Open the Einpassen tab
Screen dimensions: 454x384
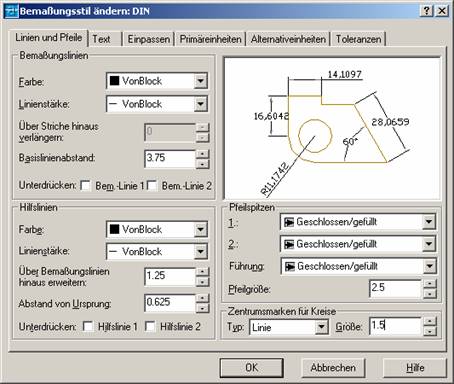tap(149, 39)
